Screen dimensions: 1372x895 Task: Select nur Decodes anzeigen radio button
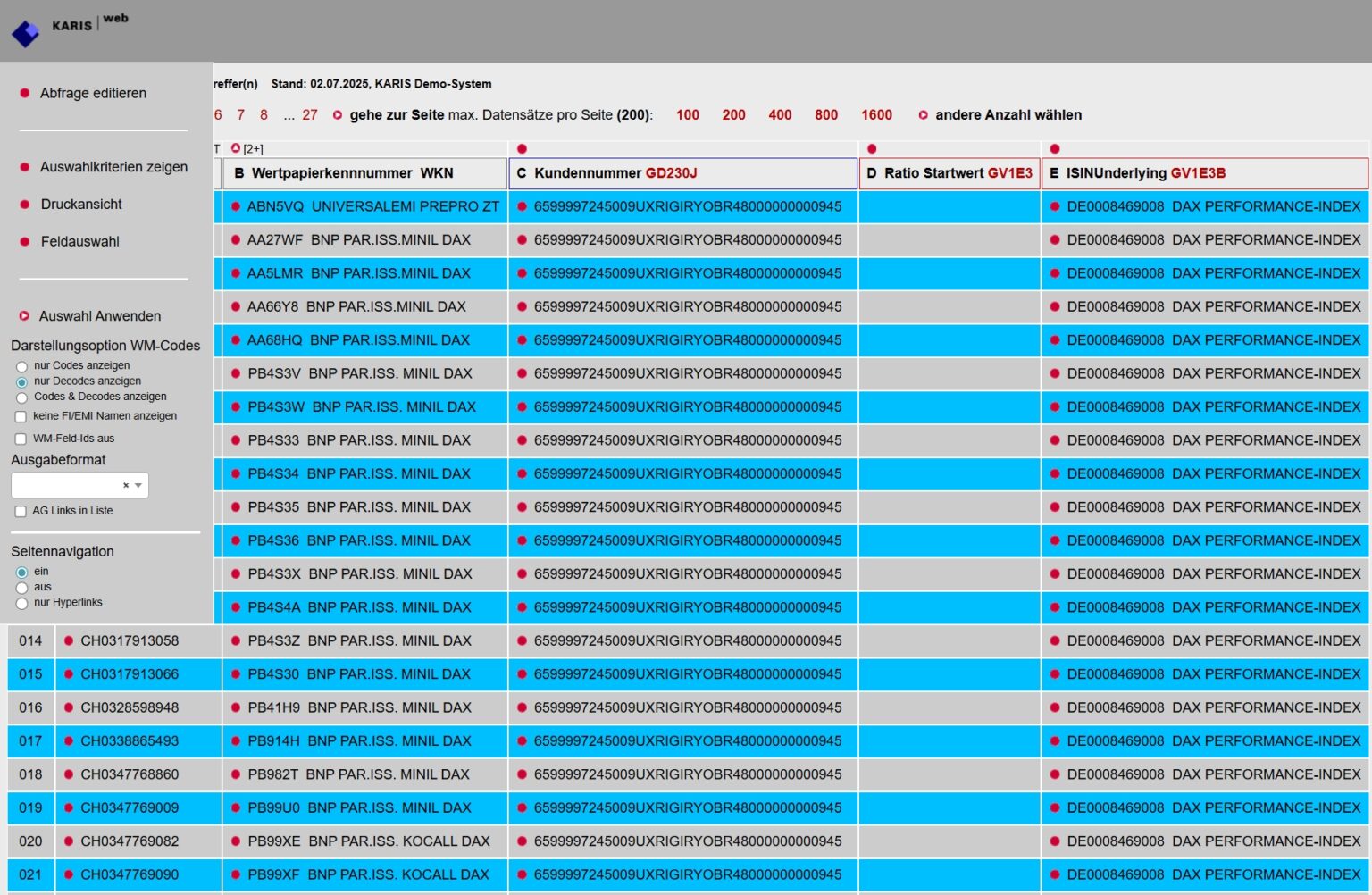click(x=21, y=381)
